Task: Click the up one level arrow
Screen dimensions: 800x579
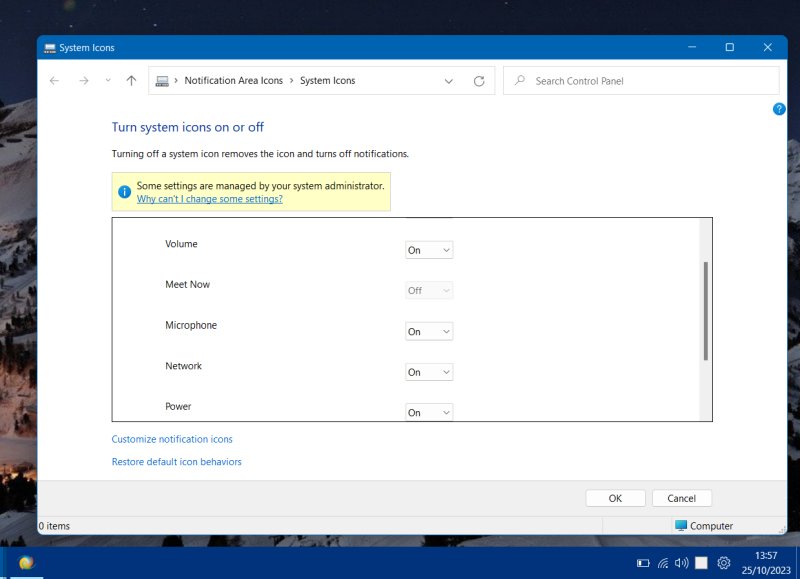Action: point(130,81)
